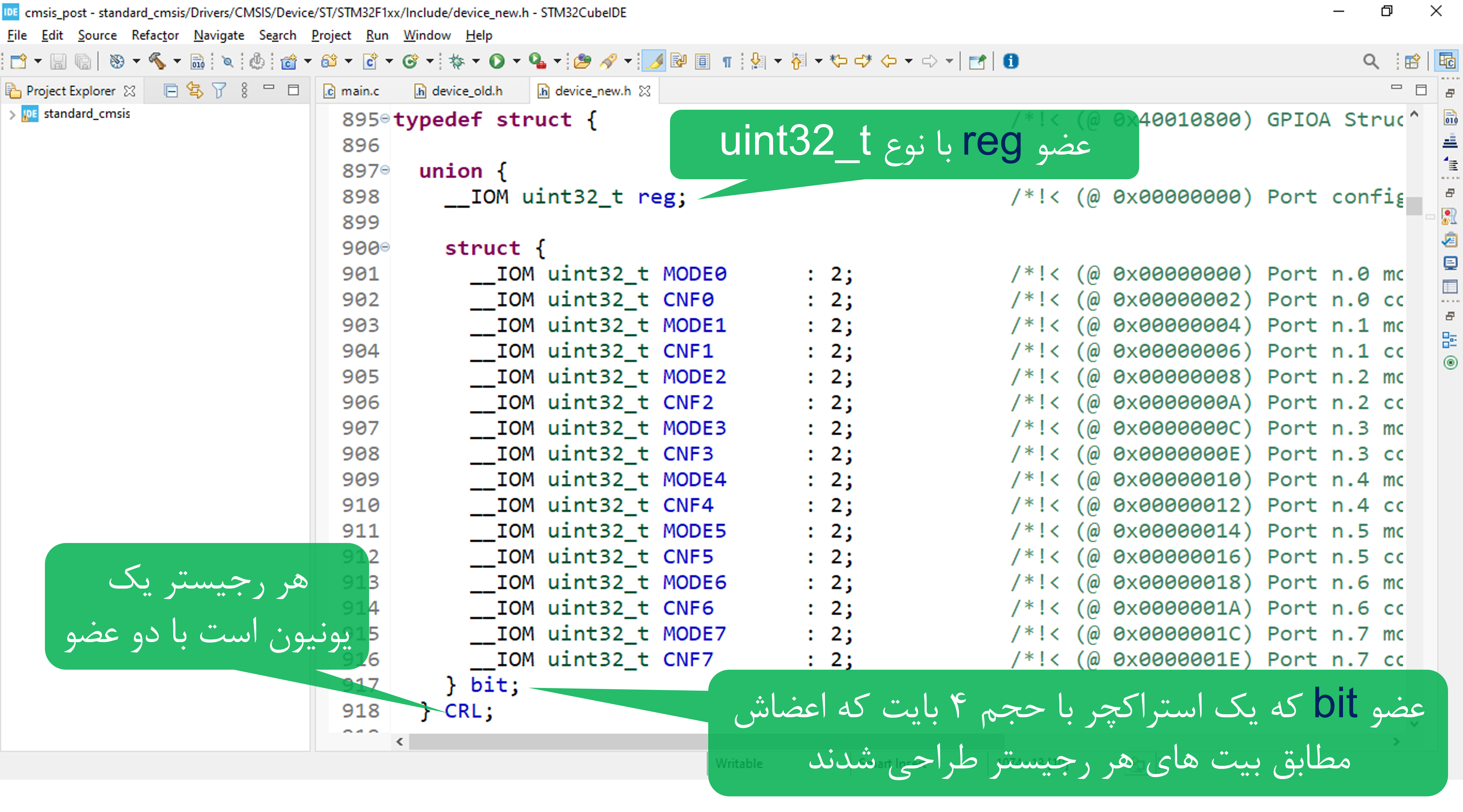Click the New C source file icon
This screenshot has height=812, width=1463.
click(370, 61)
